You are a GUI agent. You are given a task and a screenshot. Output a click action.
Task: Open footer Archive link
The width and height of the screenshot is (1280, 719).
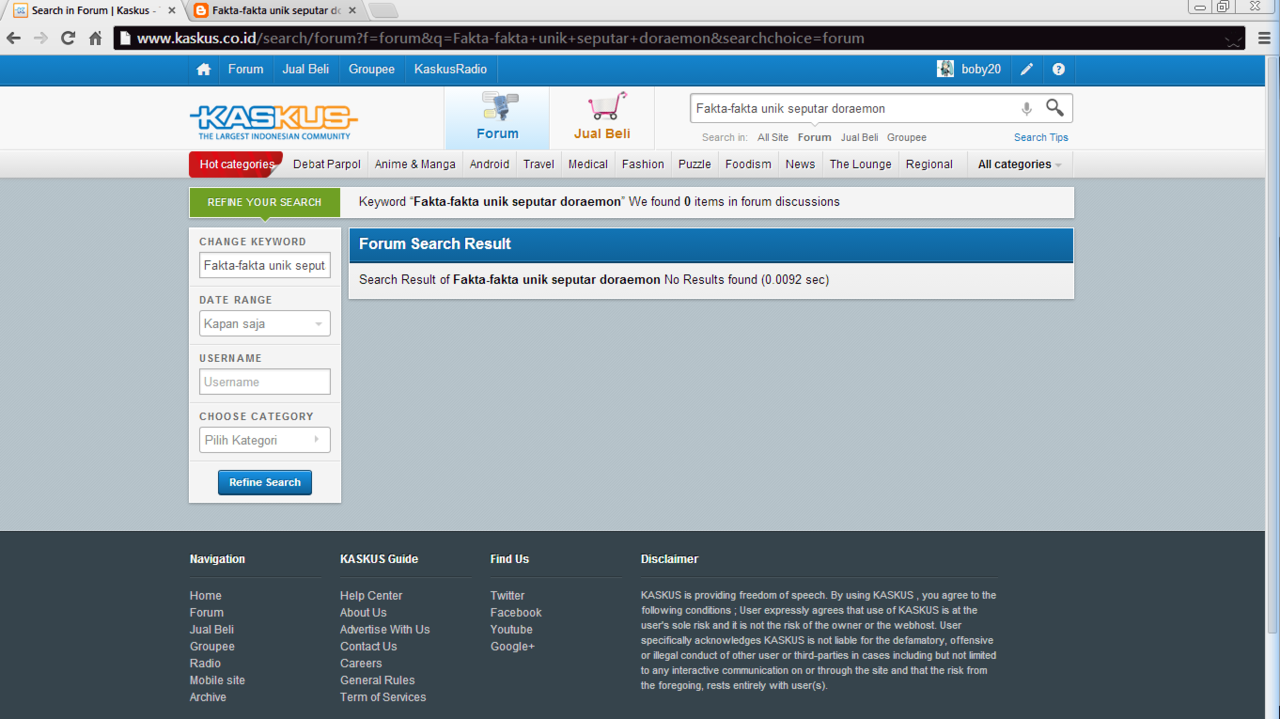pos(208,697)
